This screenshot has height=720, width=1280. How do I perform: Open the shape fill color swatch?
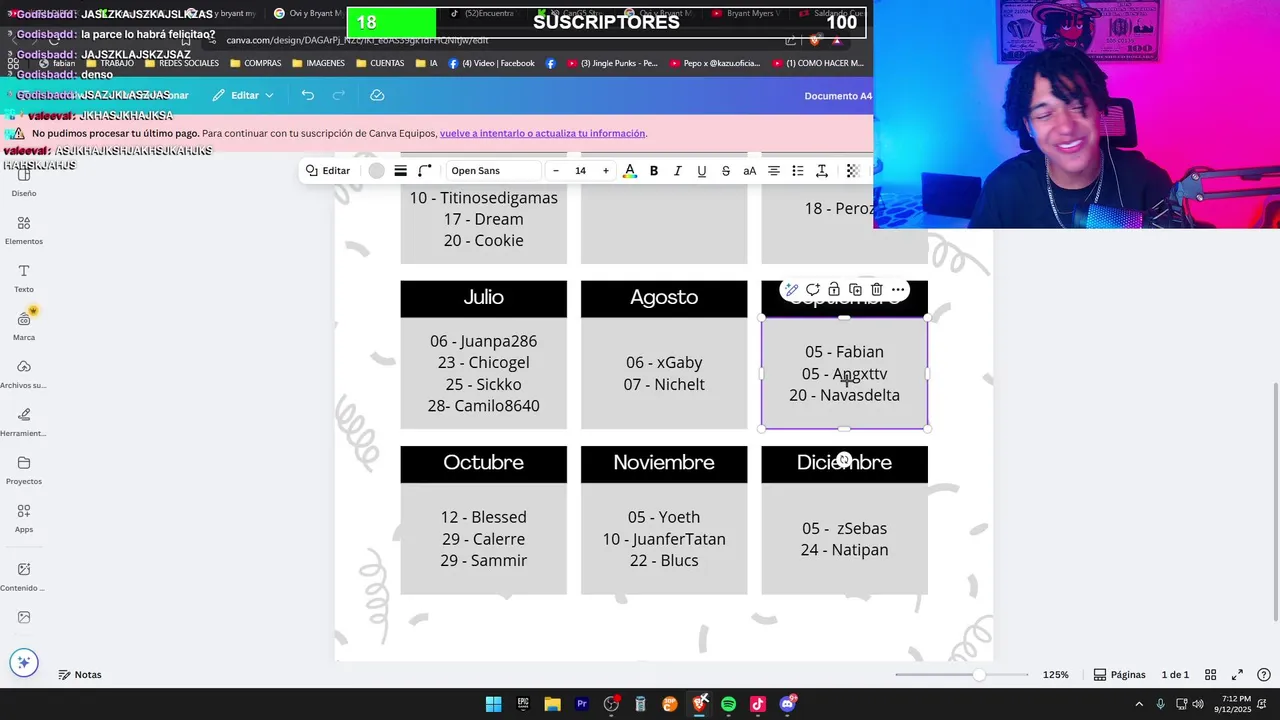pyautogui.click(x=376, y=171)
